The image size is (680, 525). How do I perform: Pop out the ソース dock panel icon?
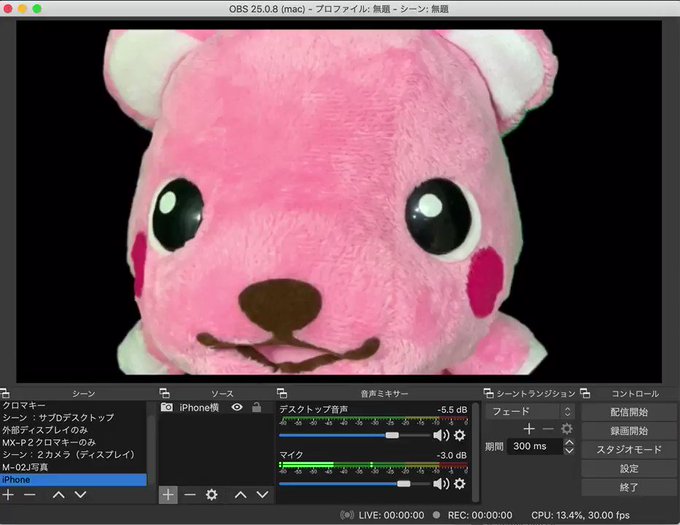click(x=164, y=393)
